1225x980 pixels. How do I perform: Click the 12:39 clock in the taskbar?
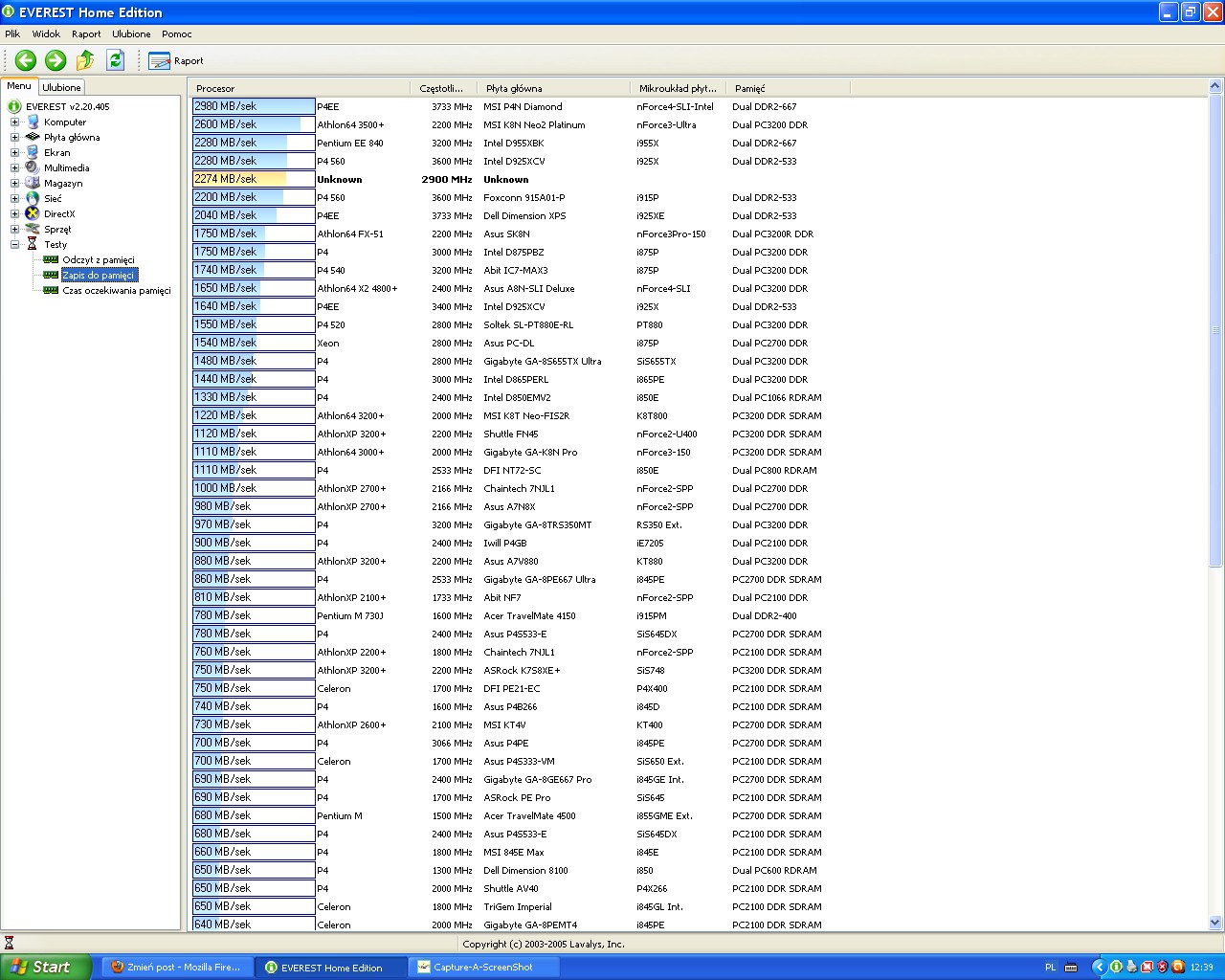[x=1202, y=967]
